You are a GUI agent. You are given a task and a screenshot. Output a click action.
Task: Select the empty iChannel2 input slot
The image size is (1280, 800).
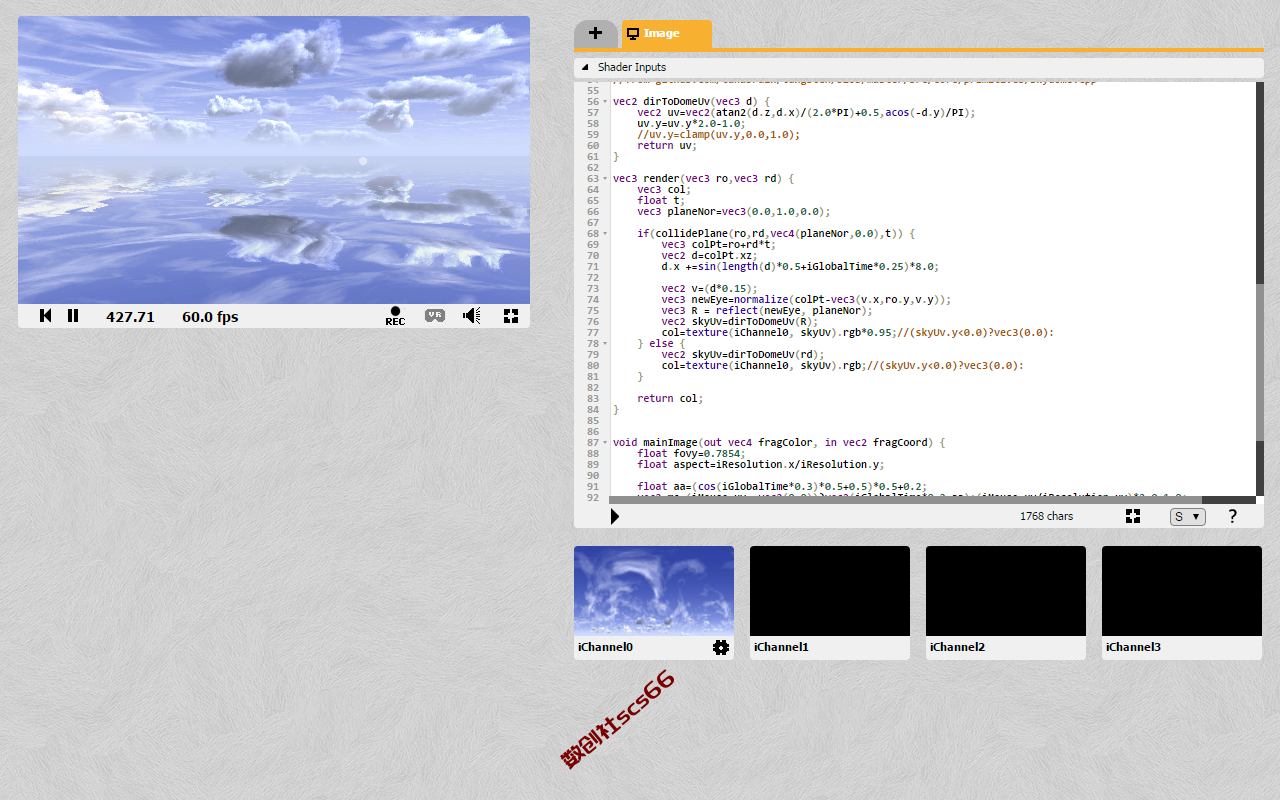pyautogui.click(x=1006, y=591)
